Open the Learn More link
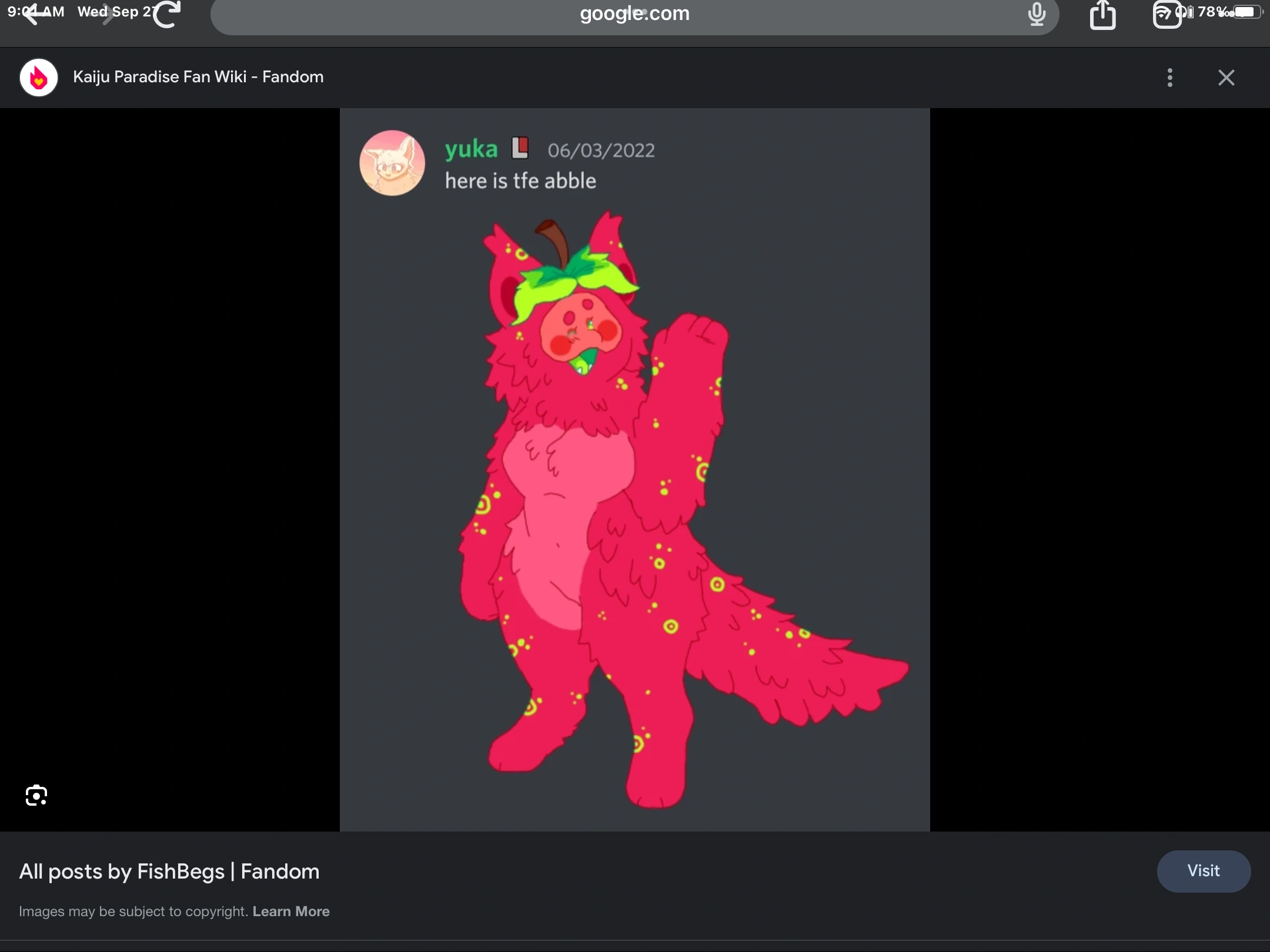Screen dimensions: 1270x952 [x=290, y=911]
